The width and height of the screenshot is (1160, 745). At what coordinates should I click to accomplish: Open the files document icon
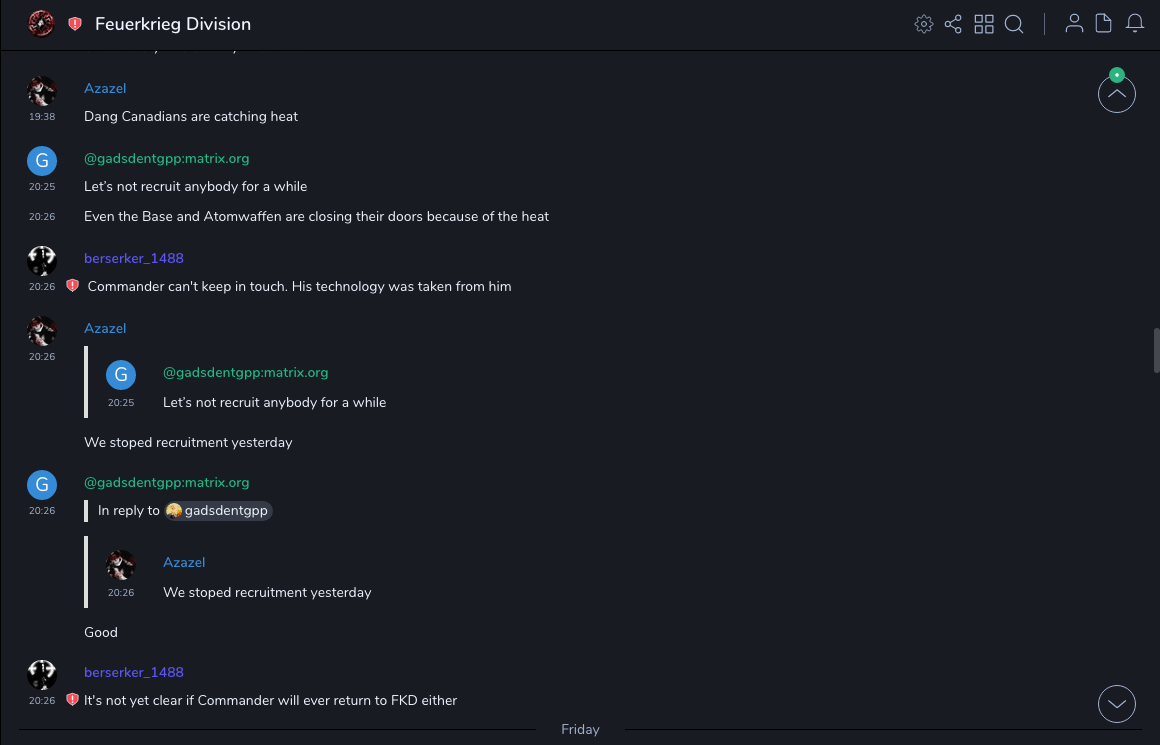(x=1104, y=24)
